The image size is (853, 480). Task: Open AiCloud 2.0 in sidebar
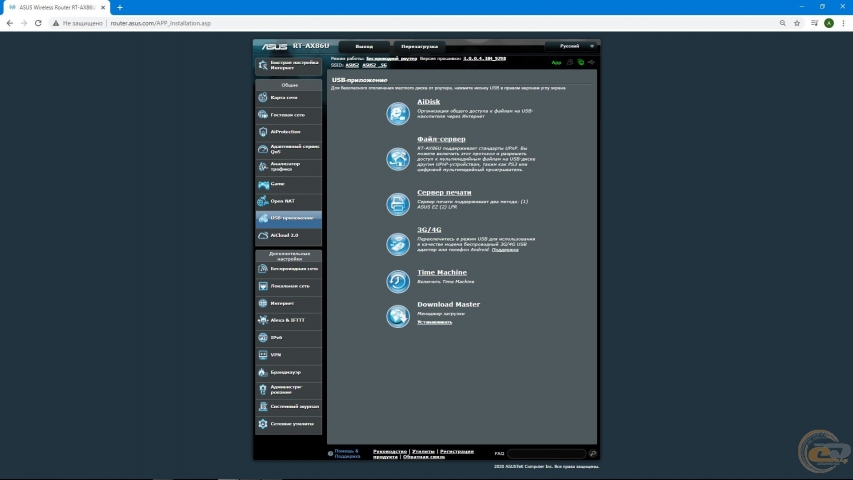[x=288, y=236]
